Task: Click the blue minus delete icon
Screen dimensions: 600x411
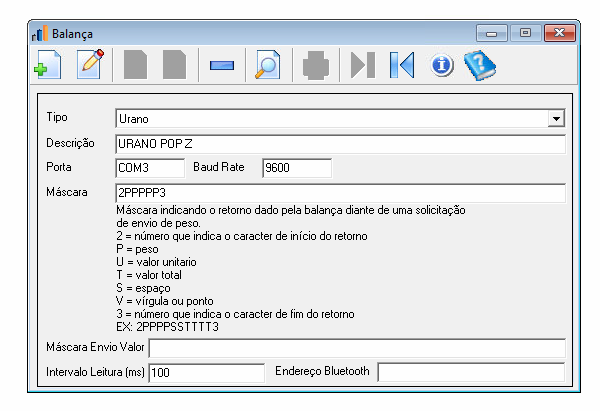Action: pos(222,65)
